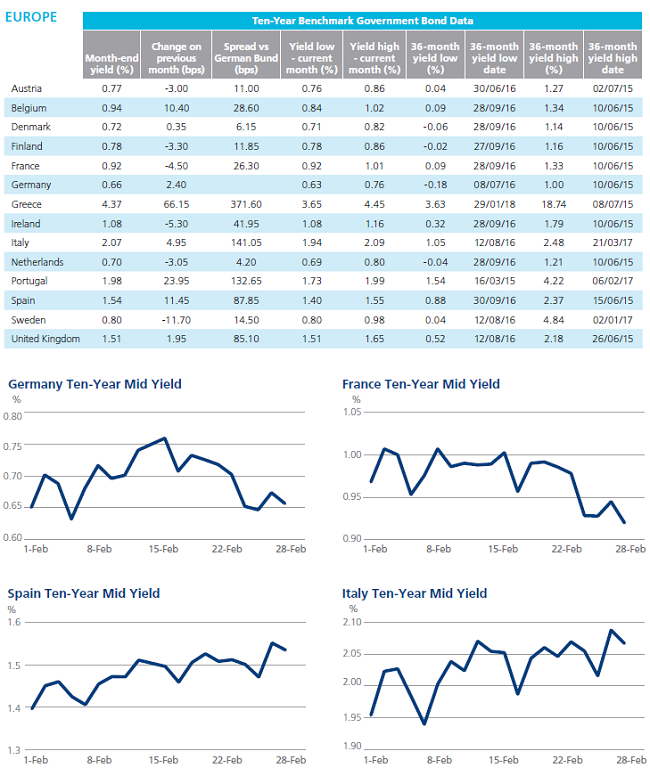The image size is (650, 784).
Task: Select the Greece row label
Action: tap(26, 204)
